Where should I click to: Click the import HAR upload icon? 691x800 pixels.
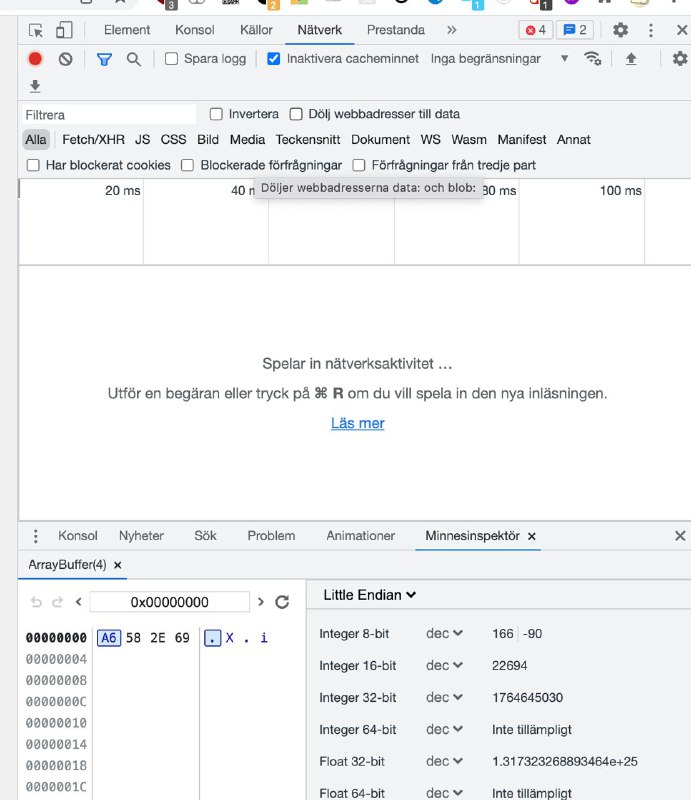tap(631, 59)
